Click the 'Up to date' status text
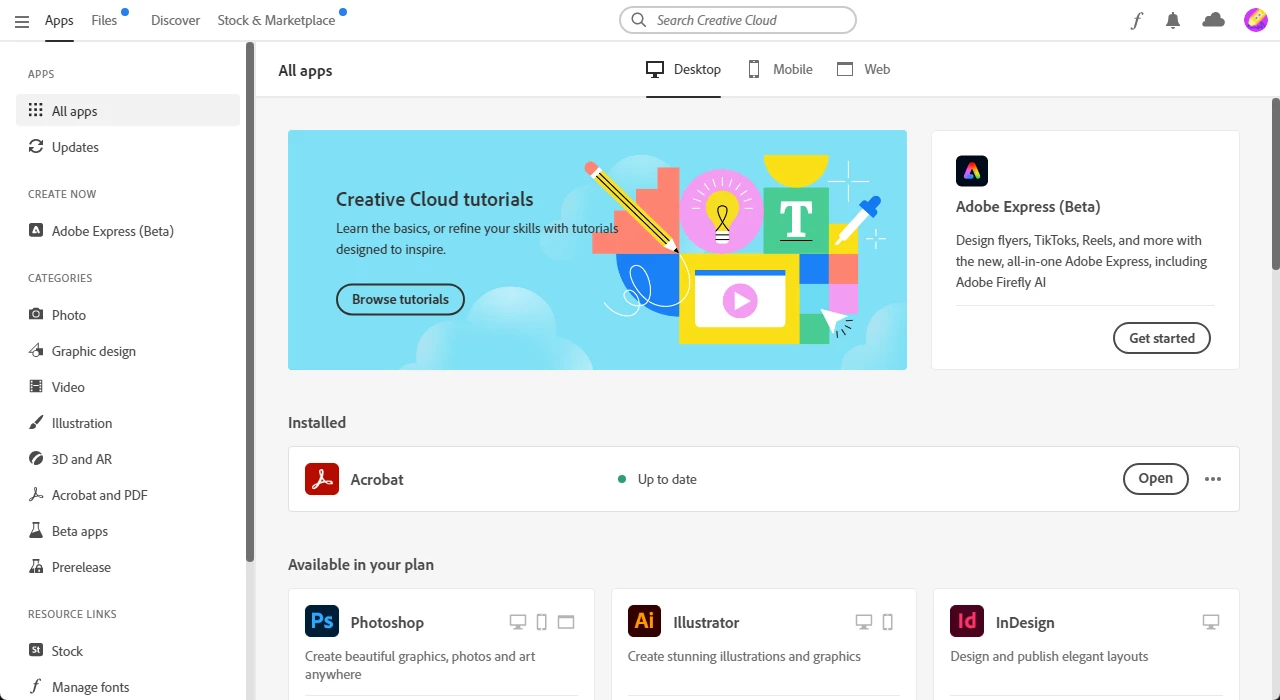The width and height of the screenshot is (1280, 700). 667,479
